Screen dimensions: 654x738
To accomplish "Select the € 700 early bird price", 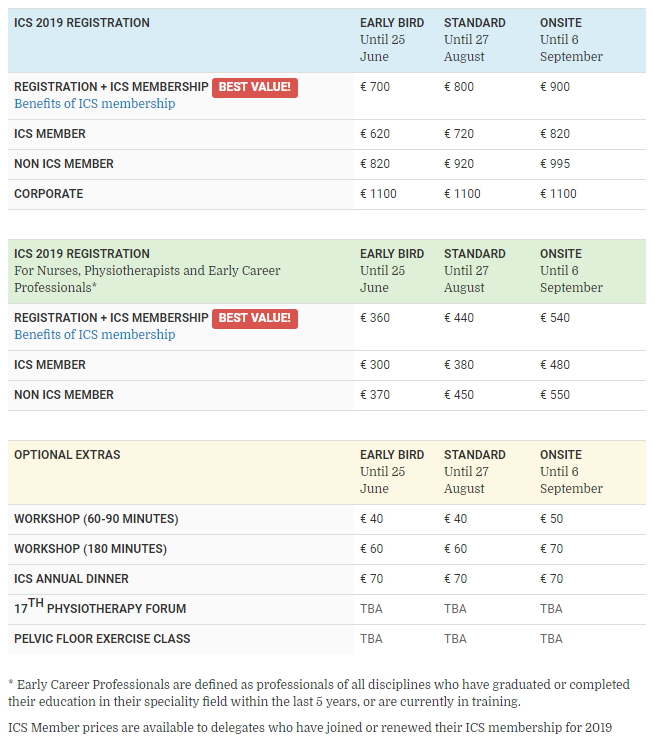I will point(375,87).
